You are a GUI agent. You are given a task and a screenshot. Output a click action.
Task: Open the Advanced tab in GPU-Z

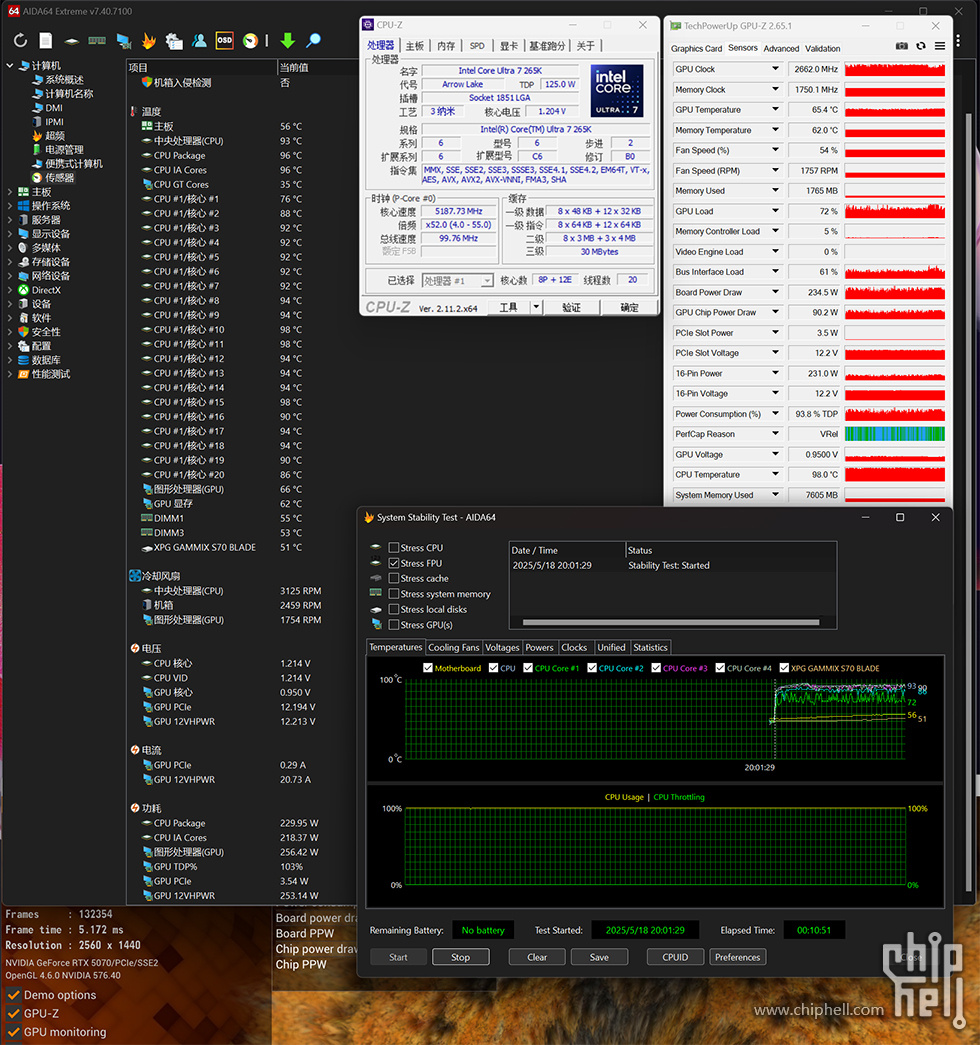point(781,49)
